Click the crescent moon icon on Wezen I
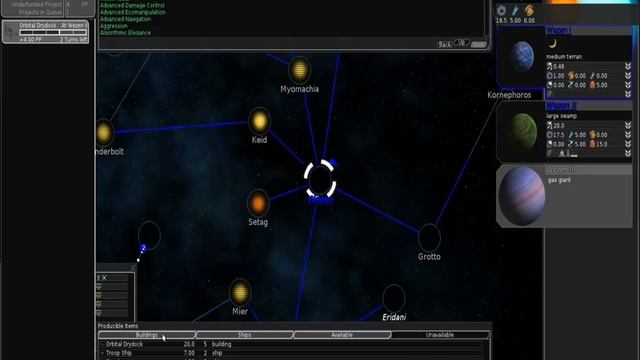The height and width of the screenshot is (360, 640). click(x=553, y=43)
